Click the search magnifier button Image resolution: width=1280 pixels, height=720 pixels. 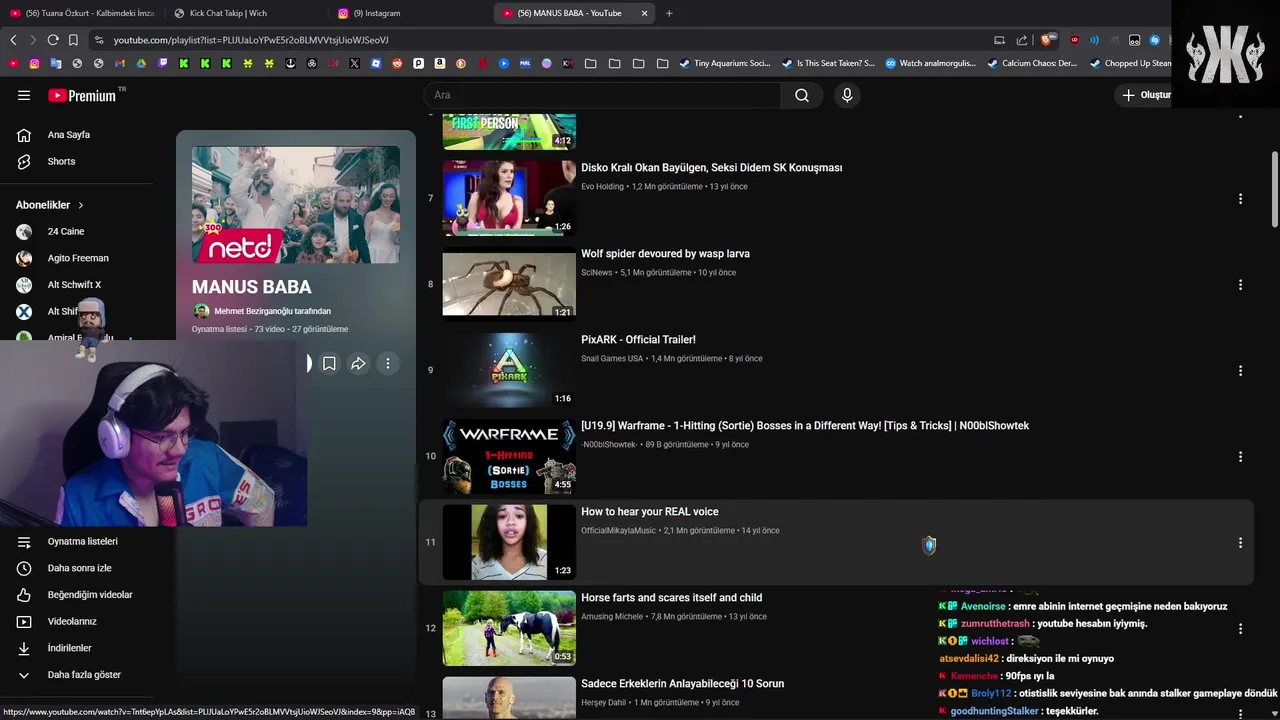(x=802, y=95)
